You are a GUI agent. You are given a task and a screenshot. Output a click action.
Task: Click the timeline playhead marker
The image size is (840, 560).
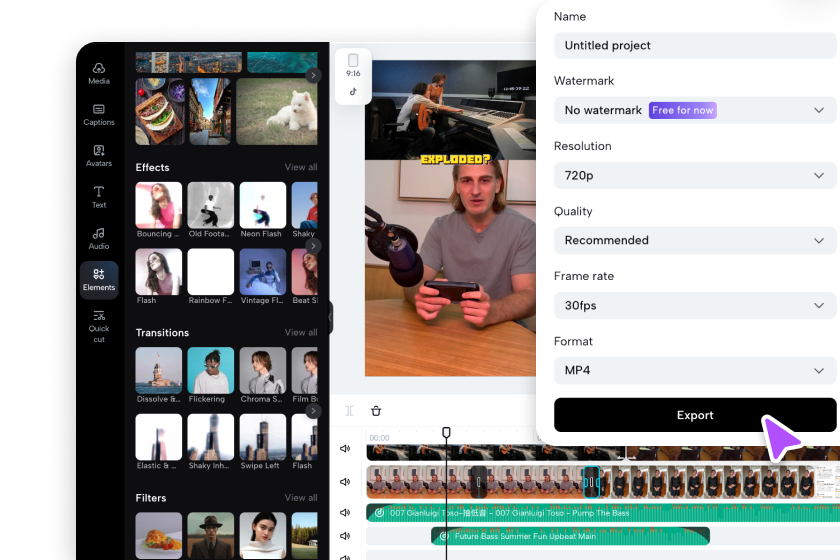446,432
